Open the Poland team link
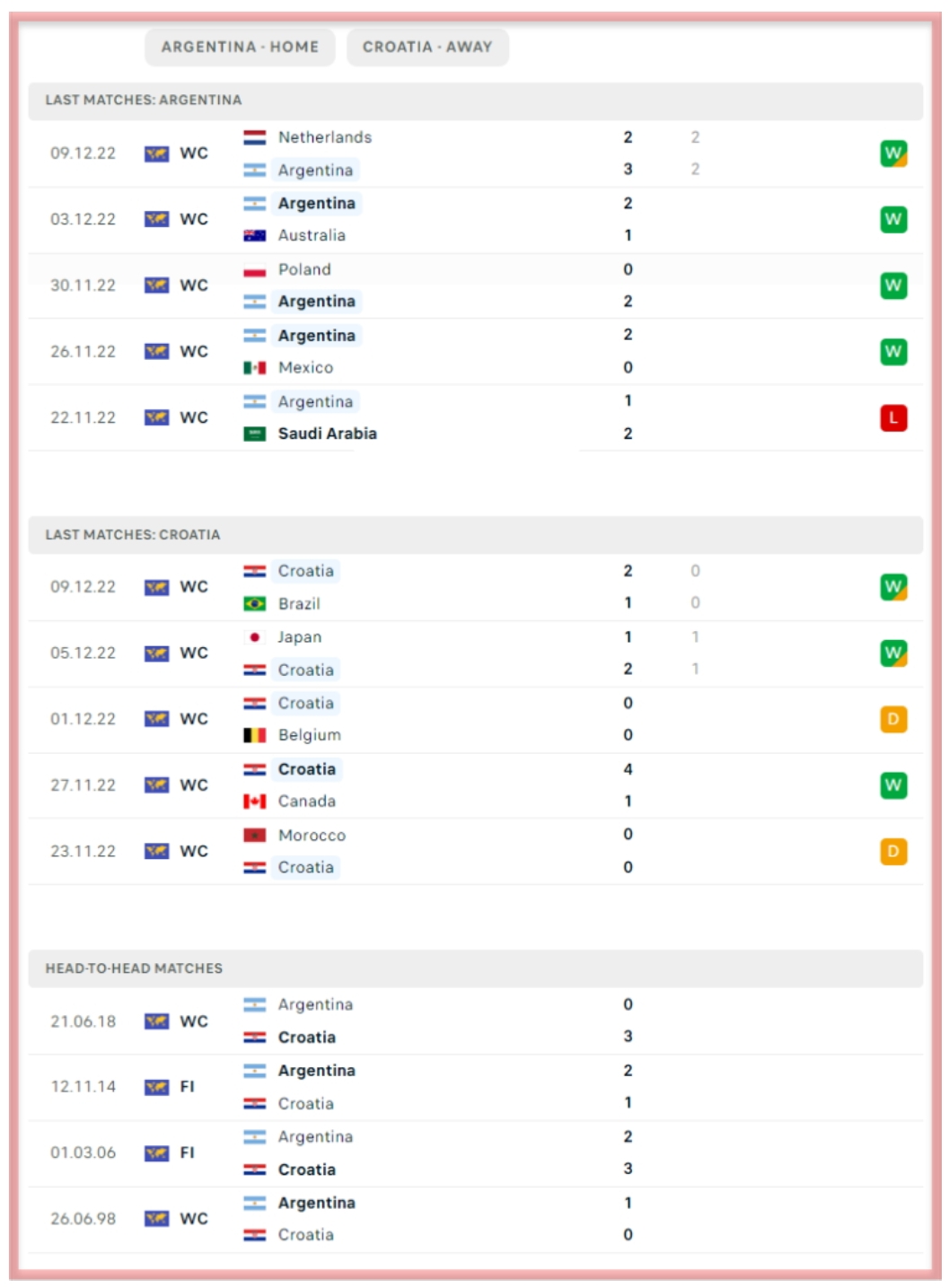Image resolution: width=949 pixels, height=1288 pixels. click(304, 269)
